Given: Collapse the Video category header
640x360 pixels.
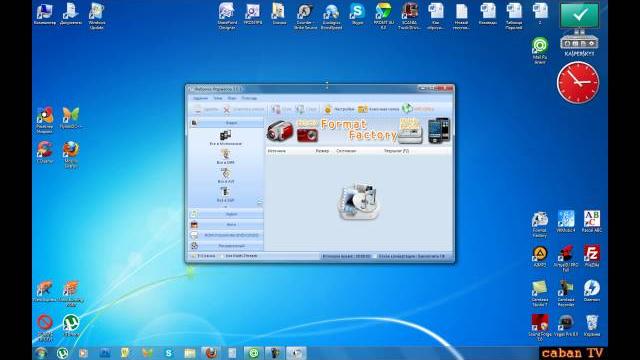Looking at the screenshot, I should pos(227,123).
